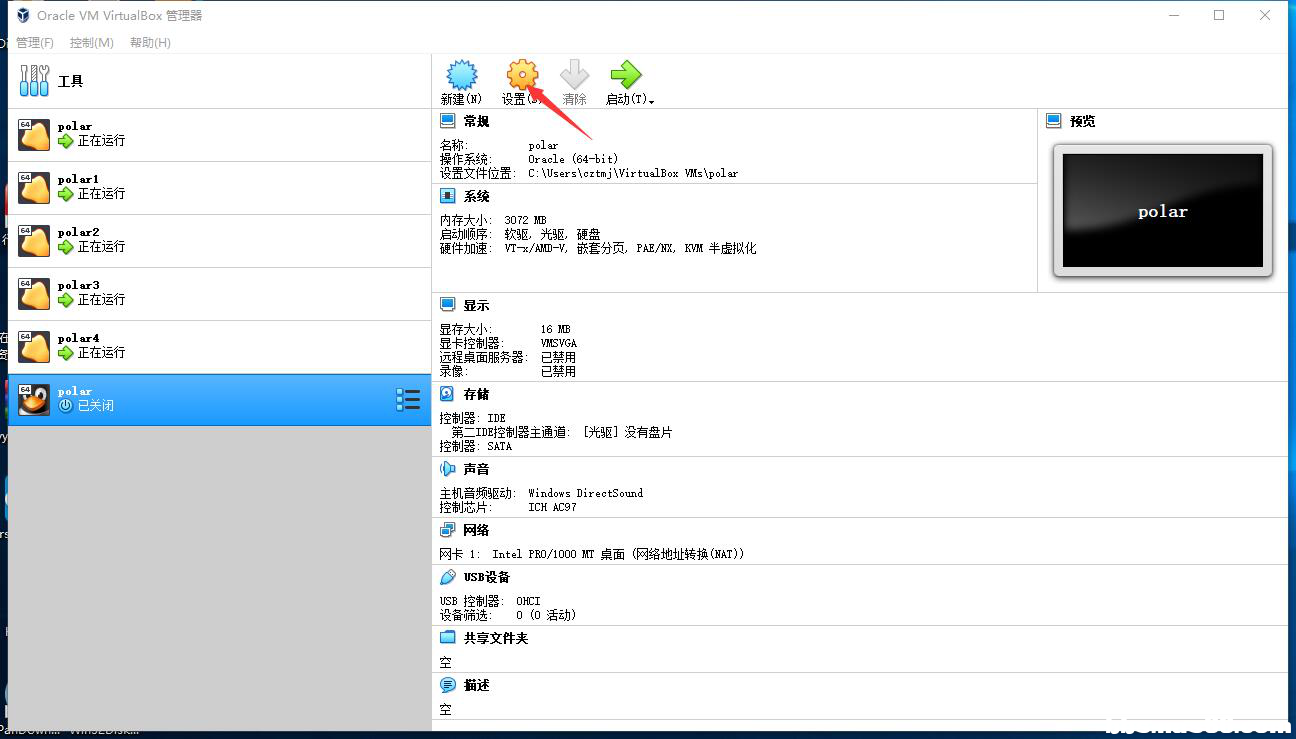Click the 清除 discard icon in toolbar
1296x739 pixels.
pos(575,74)
